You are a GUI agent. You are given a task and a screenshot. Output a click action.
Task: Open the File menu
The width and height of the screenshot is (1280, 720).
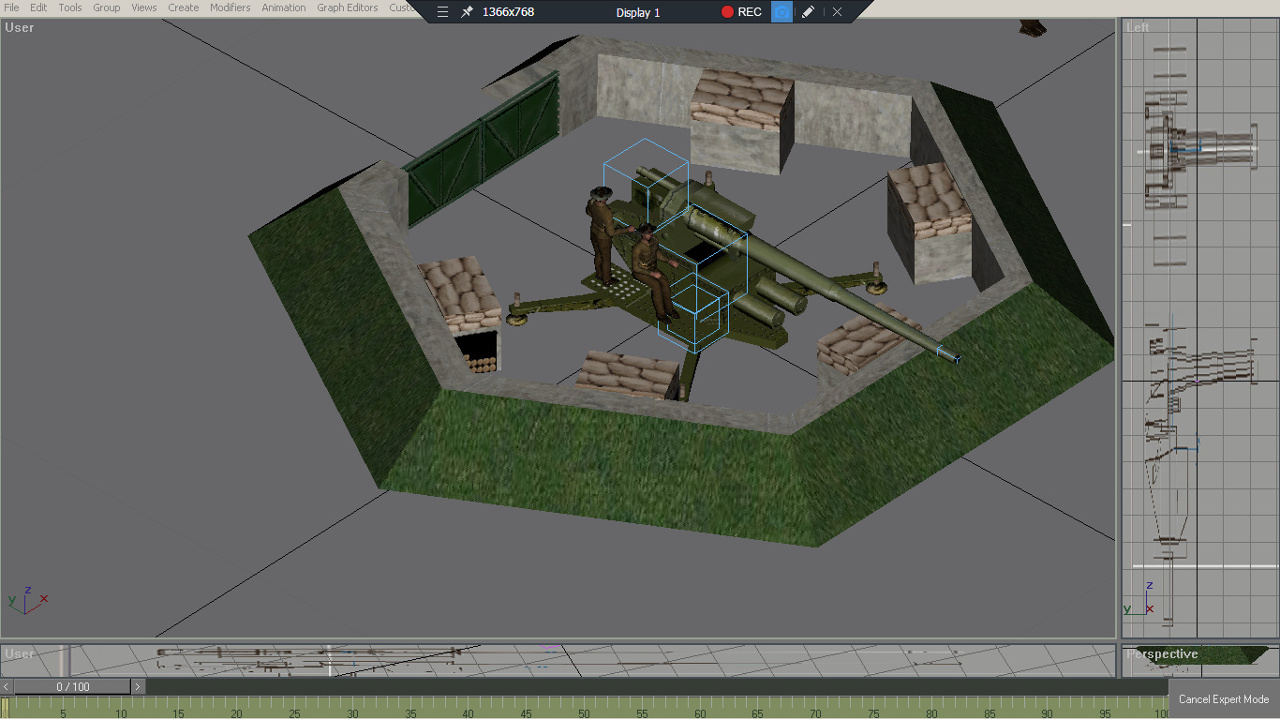pyautogui.click(x=12, y=7)
